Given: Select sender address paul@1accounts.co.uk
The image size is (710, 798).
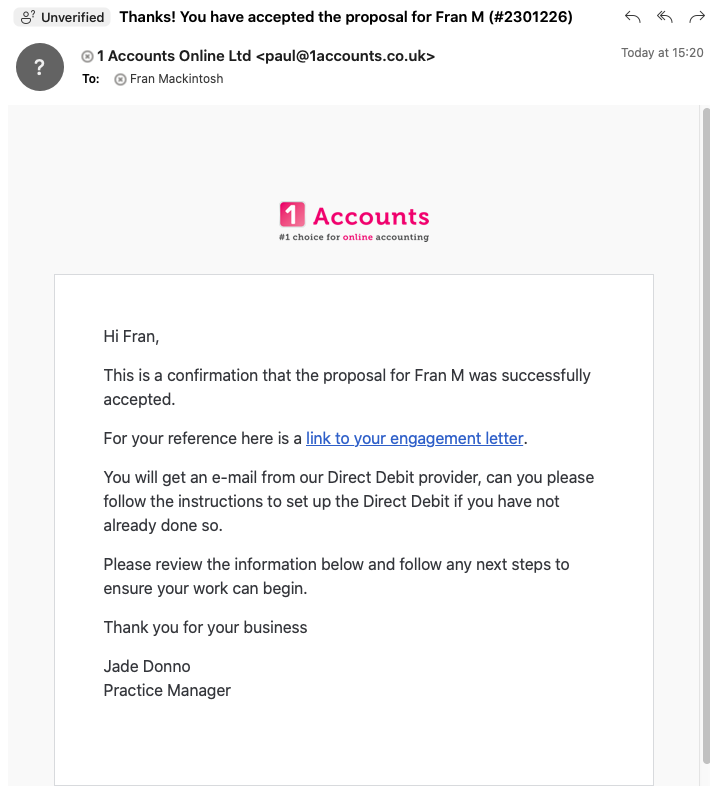Looking at the screenshot, I should [346, 56].
